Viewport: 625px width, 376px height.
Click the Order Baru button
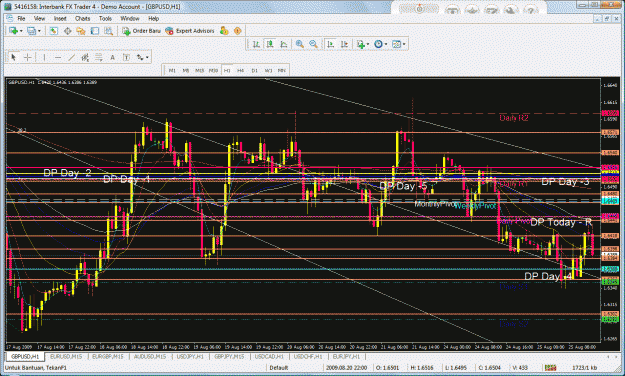(x=141, y=31)
